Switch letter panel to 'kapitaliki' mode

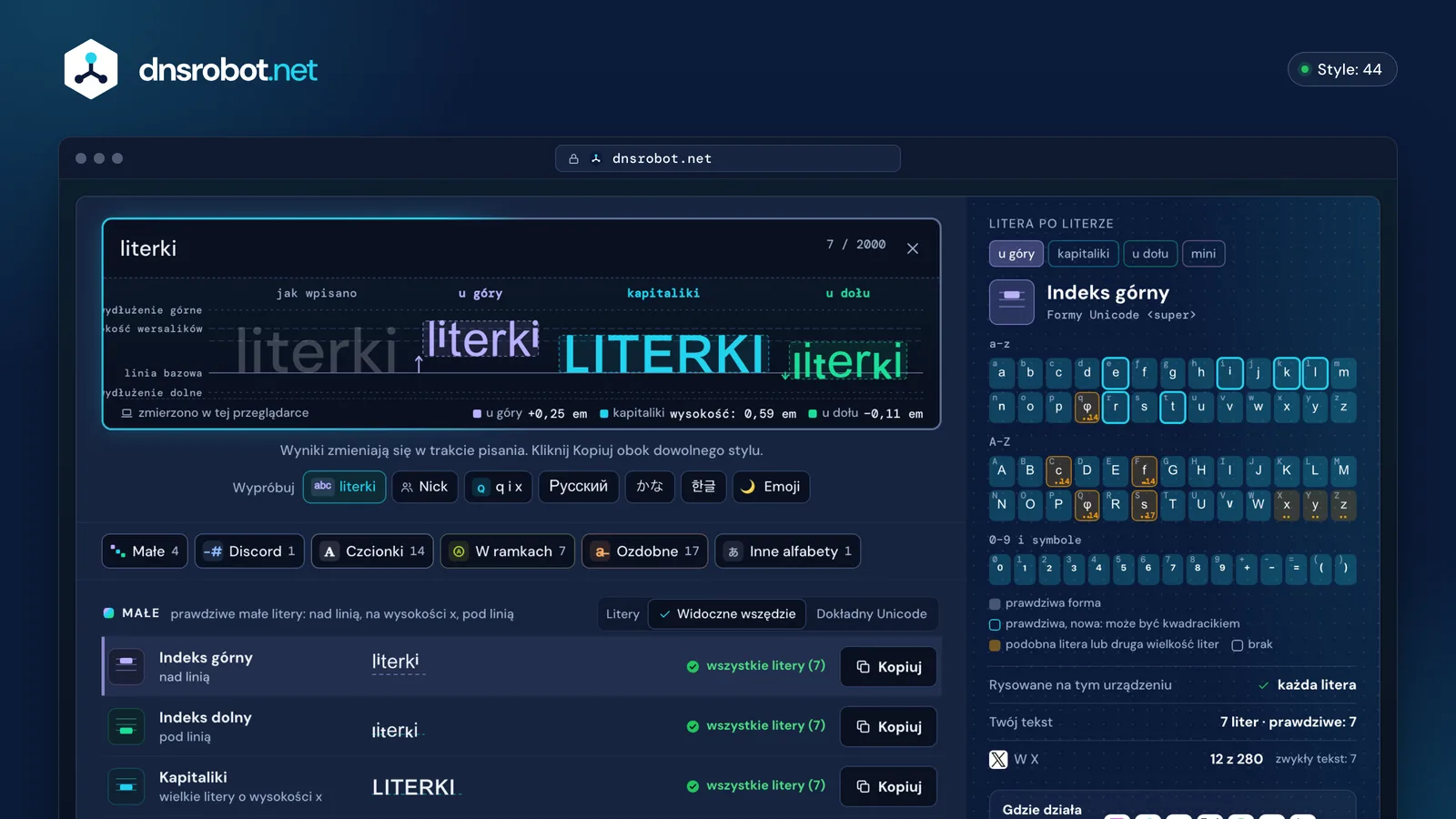pyautogui.click(x=1083, y=254)
